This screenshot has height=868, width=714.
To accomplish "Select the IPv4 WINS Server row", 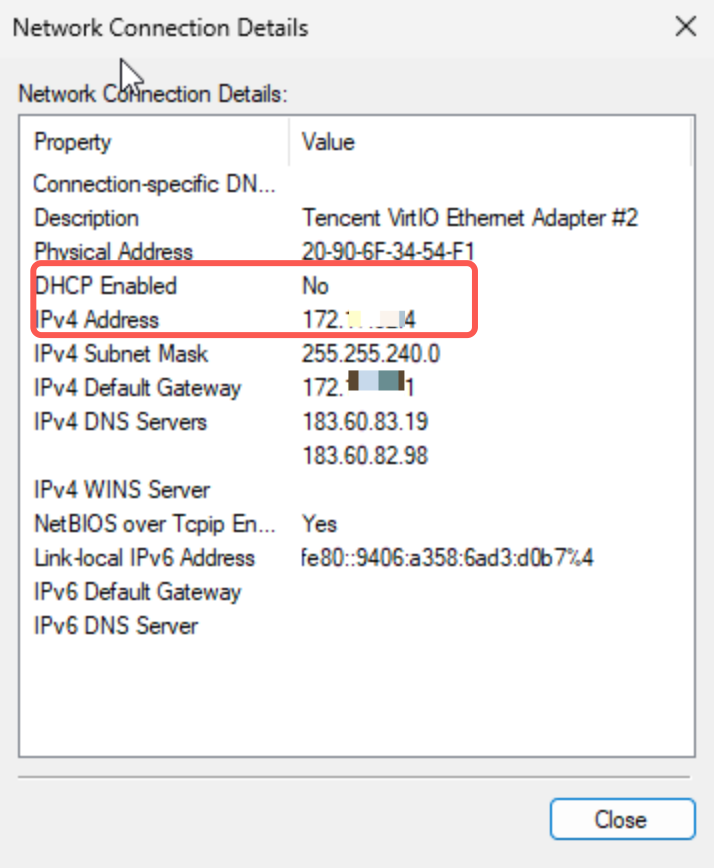I will pos(122,490).
